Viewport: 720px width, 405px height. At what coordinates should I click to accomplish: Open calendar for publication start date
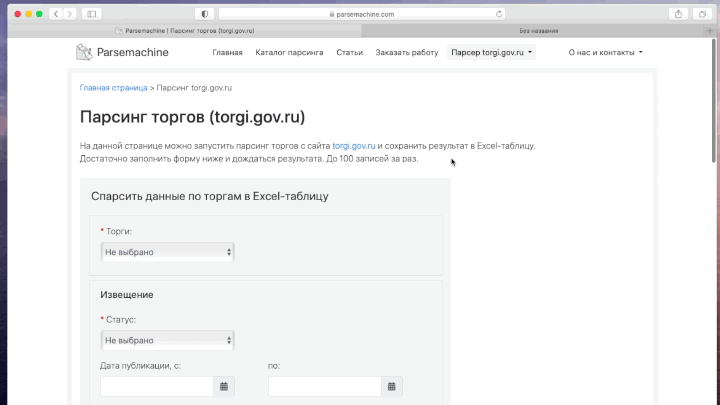point(225,386)
